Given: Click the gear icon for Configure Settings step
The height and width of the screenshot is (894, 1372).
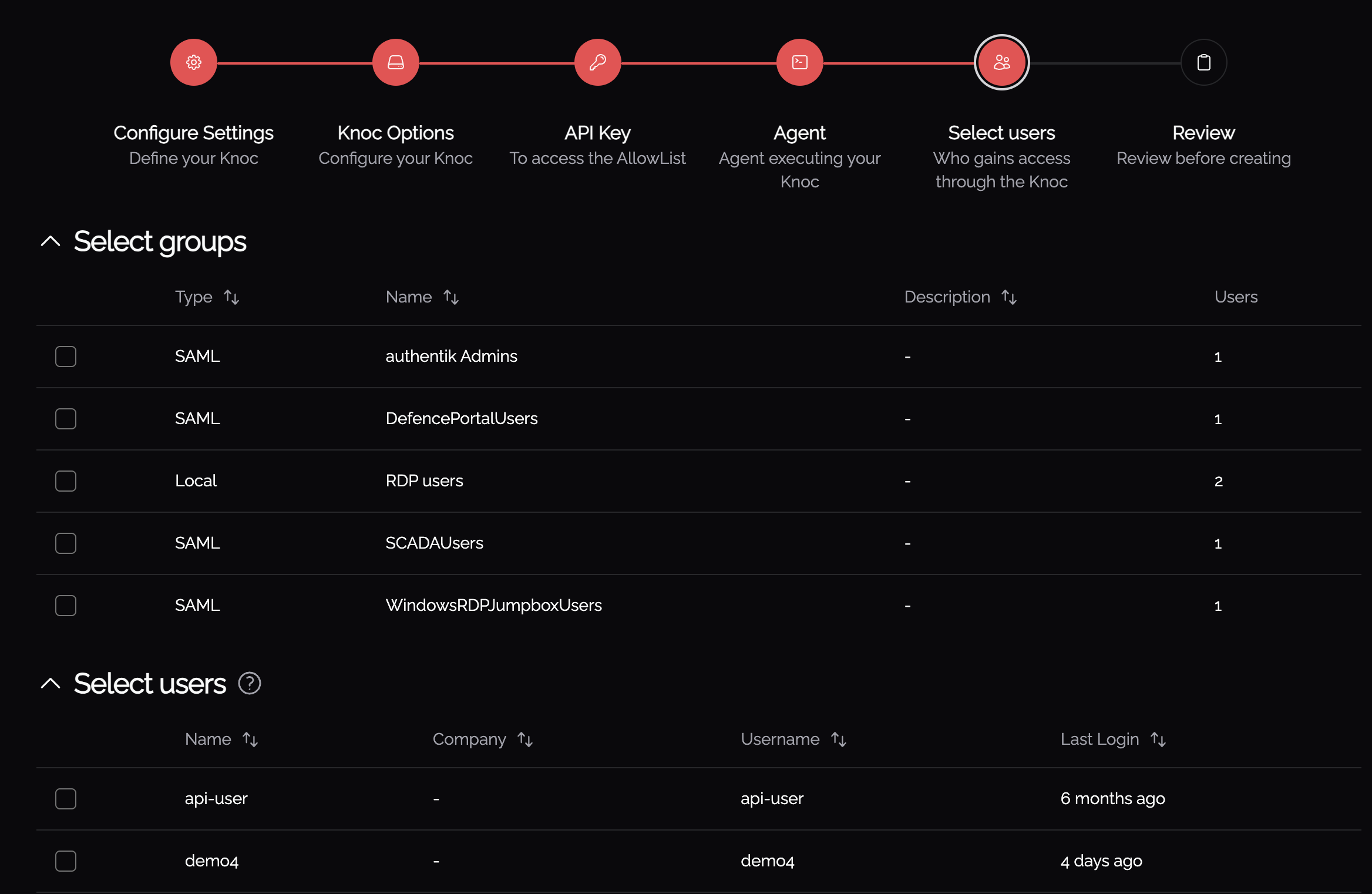Looking at the screenshot, I should click(x=194, y=62).
